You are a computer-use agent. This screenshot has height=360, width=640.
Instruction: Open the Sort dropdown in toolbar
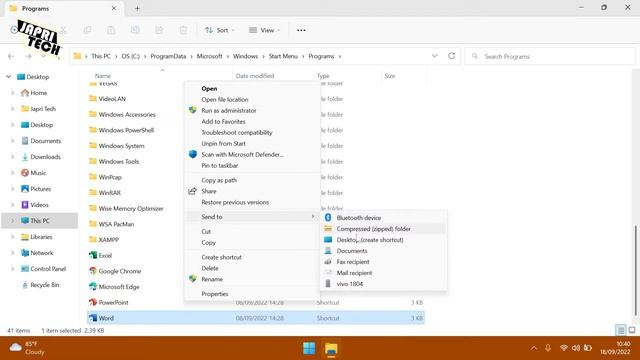point(220,30)
